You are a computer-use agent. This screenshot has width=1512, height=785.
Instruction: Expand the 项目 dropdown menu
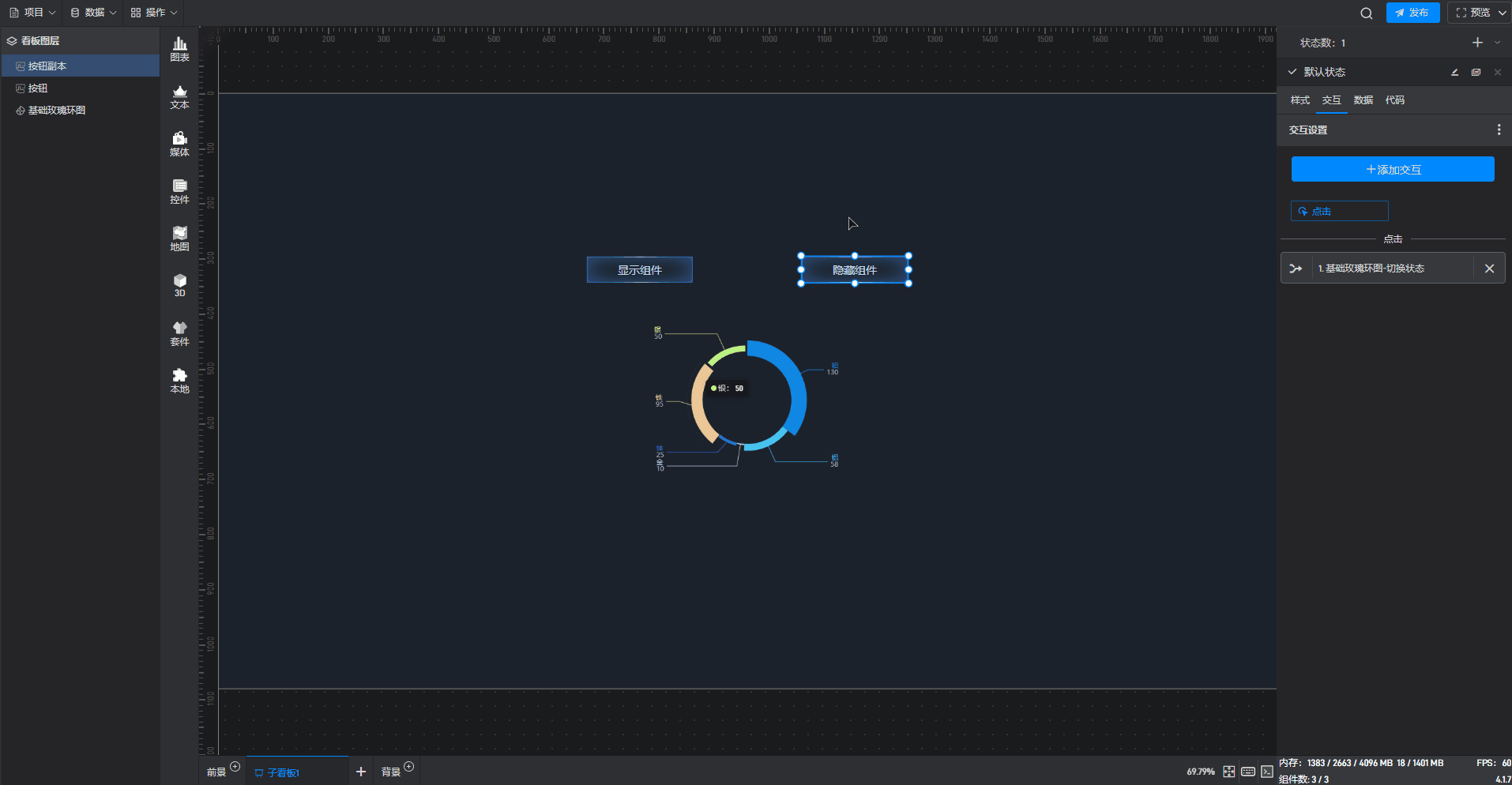coord(32,13)
